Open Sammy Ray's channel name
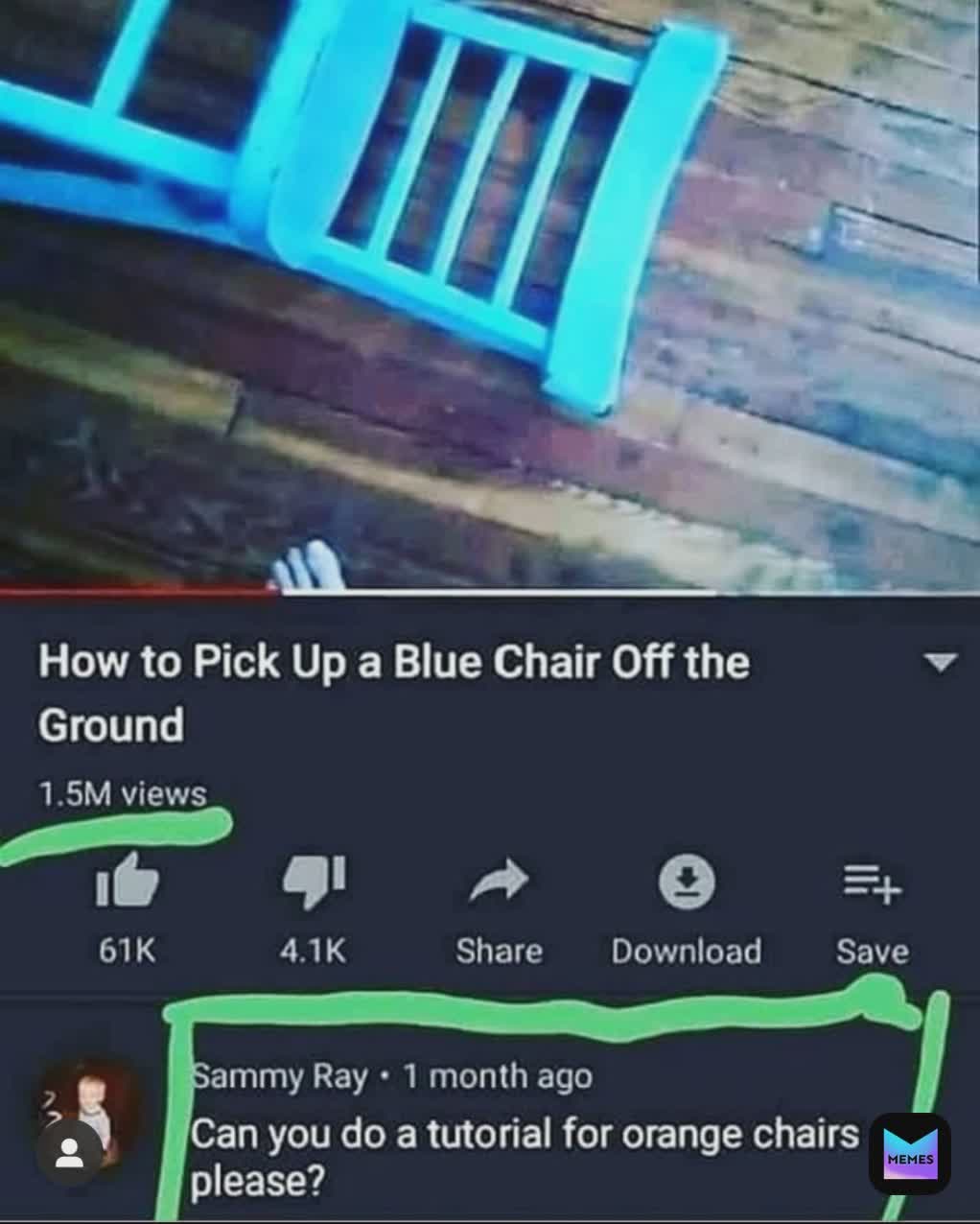The height and width of the screenshot is (1224, 980). [x=279, y=1076]
